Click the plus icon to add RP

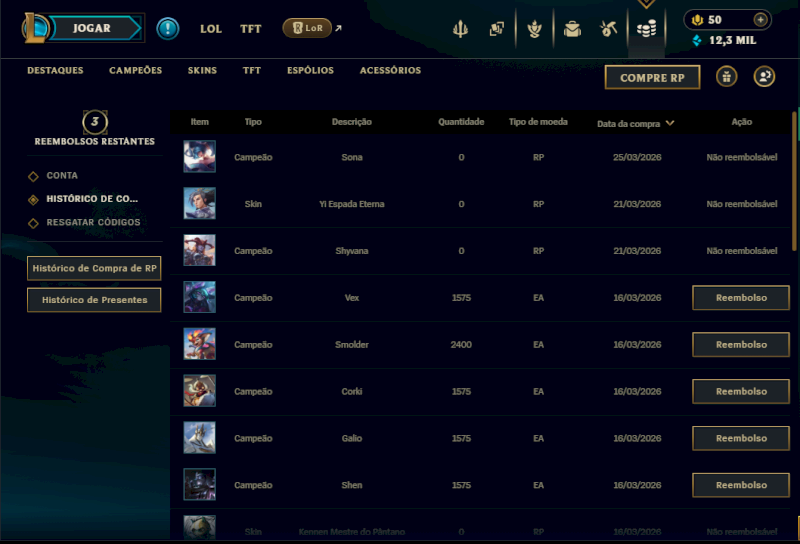[760, 20]
